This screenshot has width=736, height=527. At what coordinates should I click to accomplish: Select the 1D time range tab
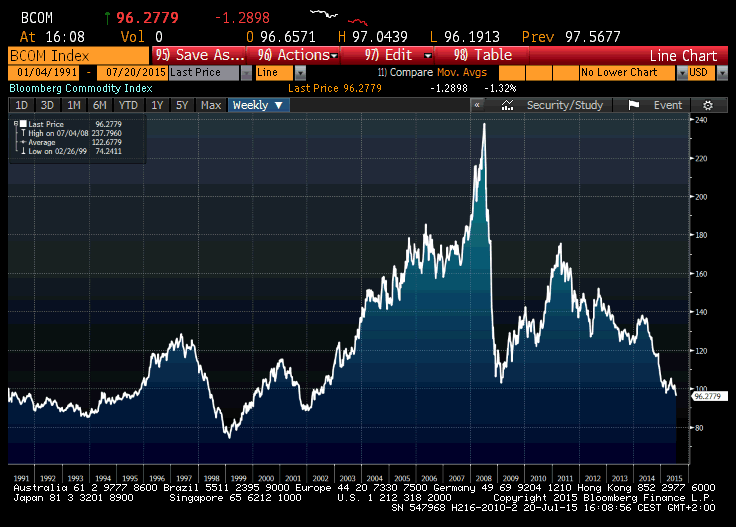tap(22, 105)
